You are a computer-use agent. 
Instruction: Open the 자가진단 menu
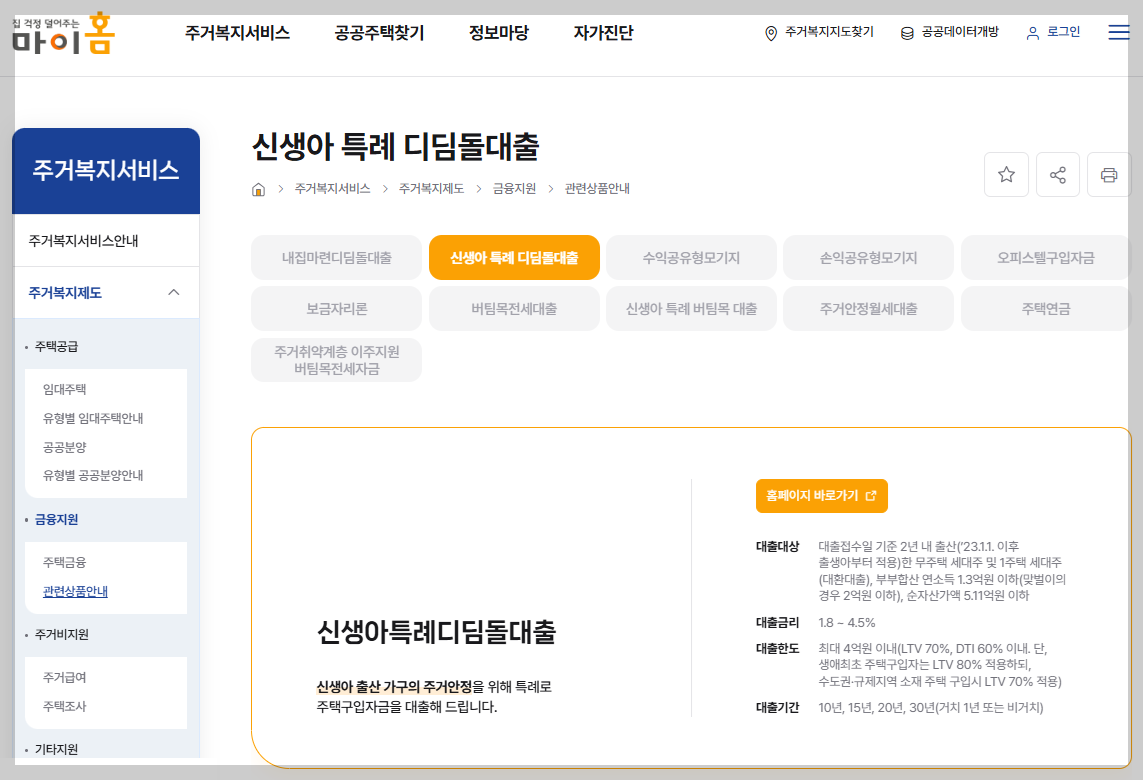(602, 32)
